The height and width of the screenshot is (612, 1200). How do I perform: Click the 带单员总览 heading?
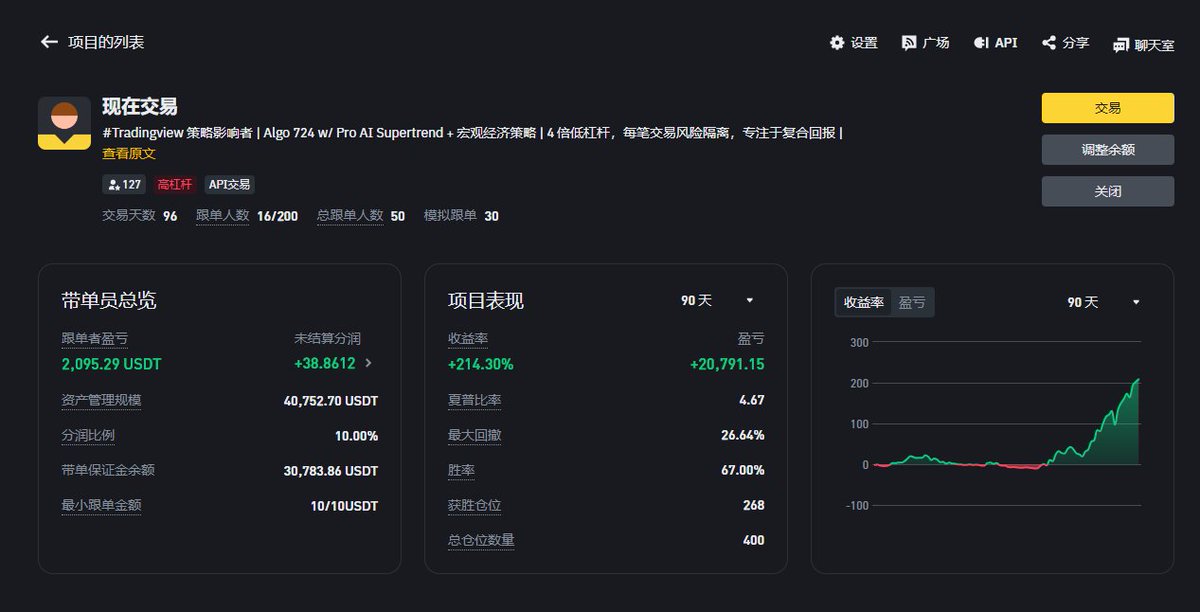click(x=109, y=301)
